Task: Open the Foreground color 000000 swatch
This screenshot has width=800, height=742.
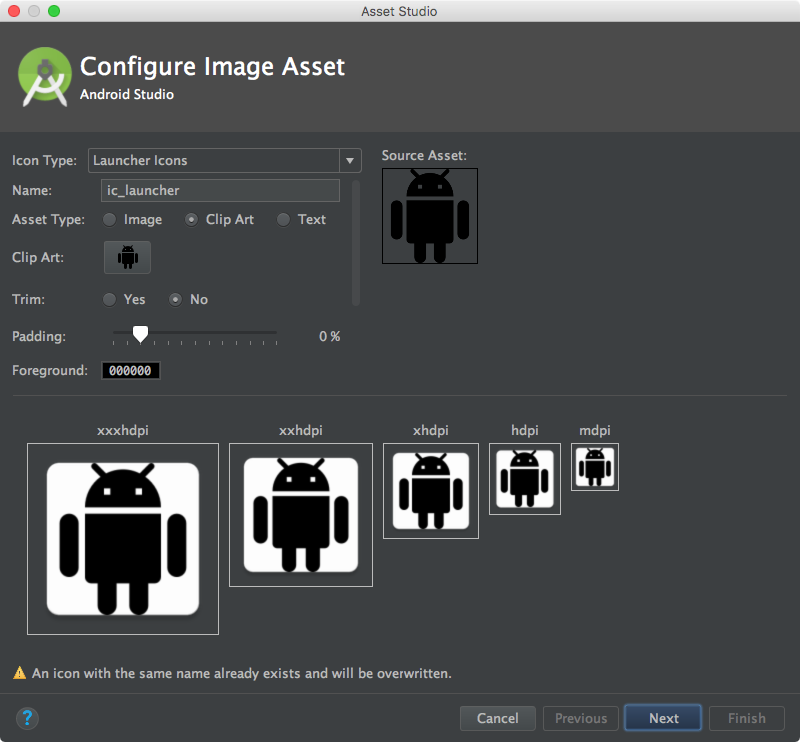Action: pyautogui.click(x=131, y=370)
